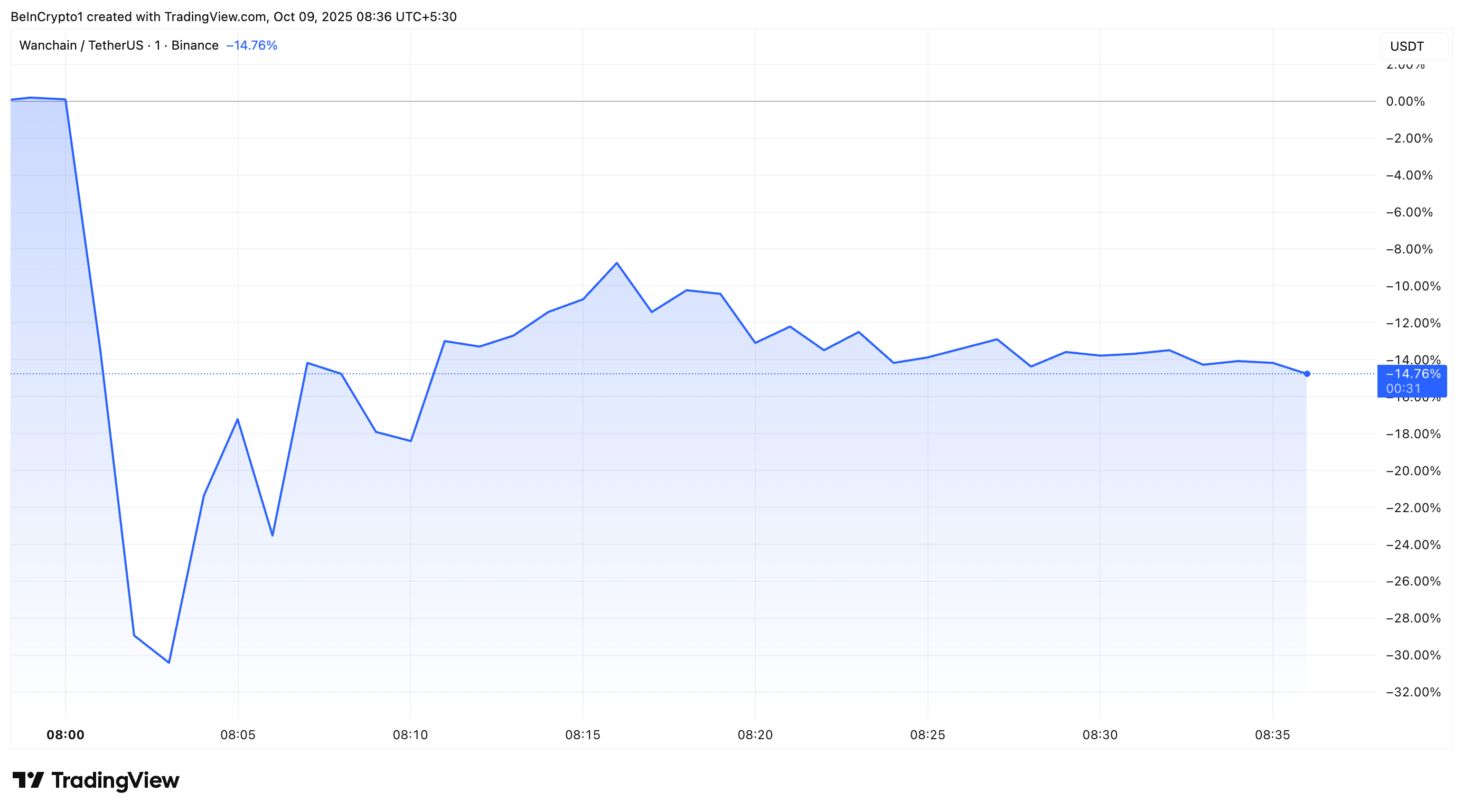Click the 08:10 time axis label

(410, 735)
